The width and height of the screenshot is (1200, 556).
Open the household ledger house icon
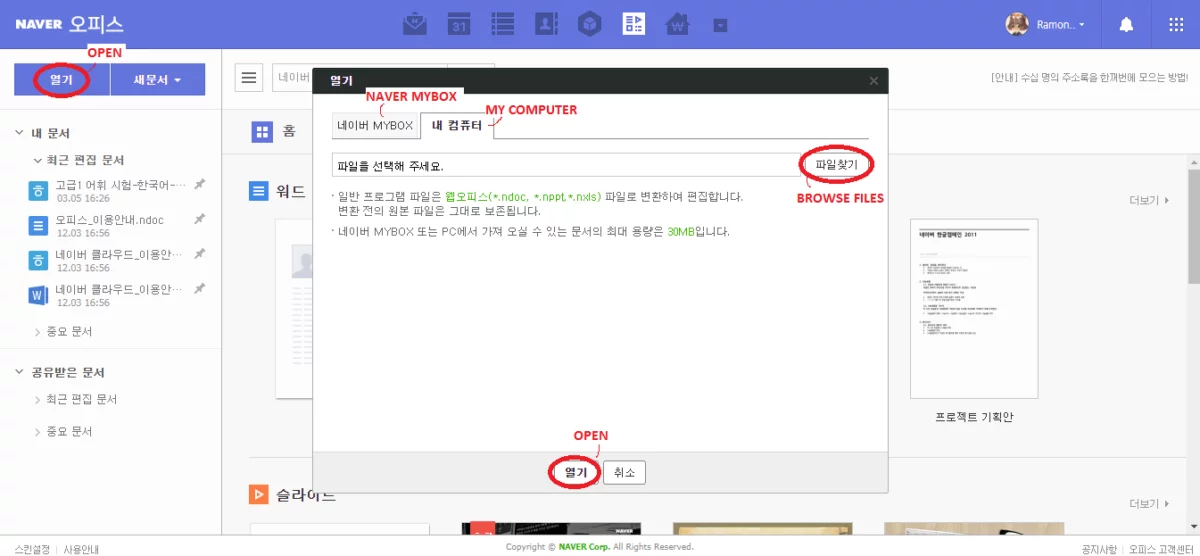[678, 24]
